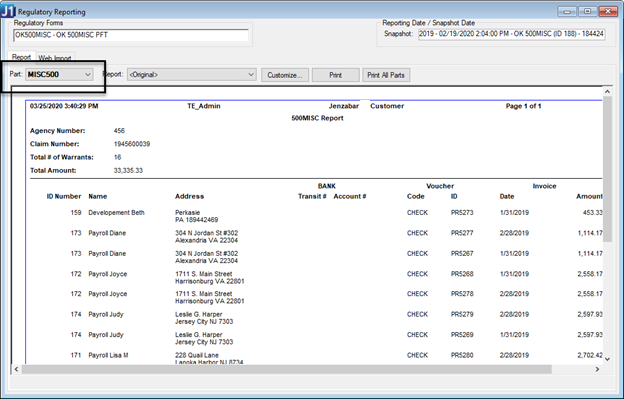Viewport: 624px width, 399px height.
Task: Click the Address column header
Action: (x=189, y=196)
